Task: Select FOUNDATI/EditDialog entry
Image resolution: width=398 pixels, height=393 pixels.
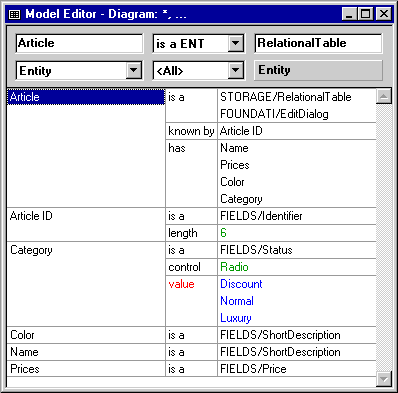Action: pos(274,114)
